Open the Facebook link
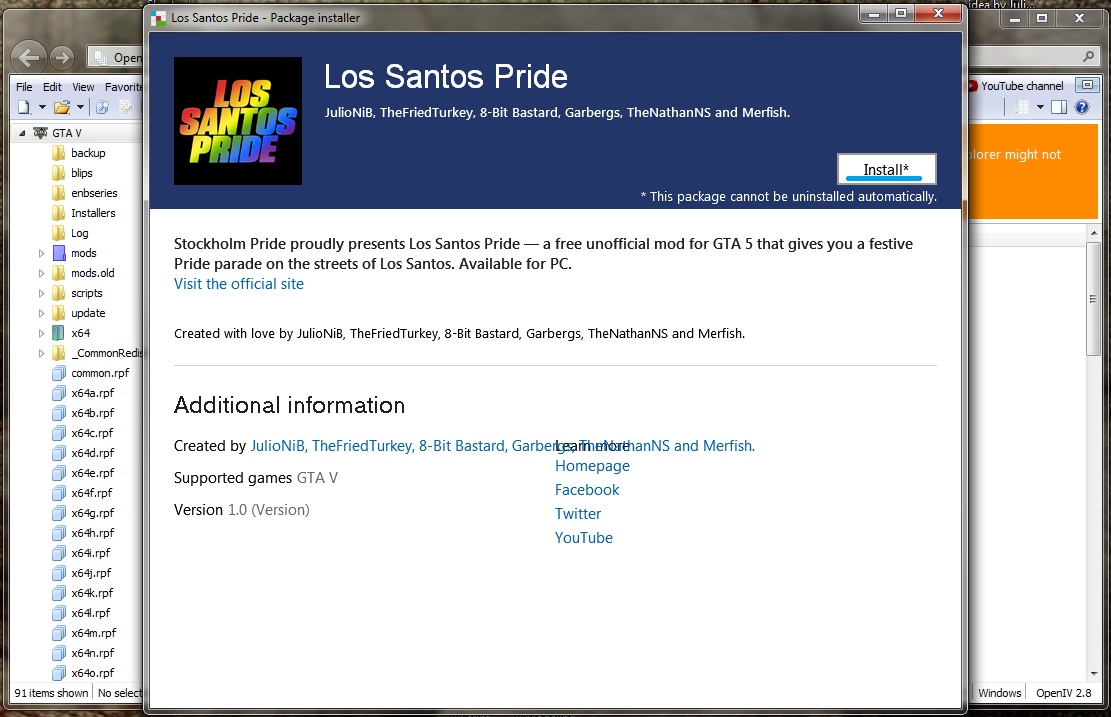The image size is (1111, 717). coord(587,490)
